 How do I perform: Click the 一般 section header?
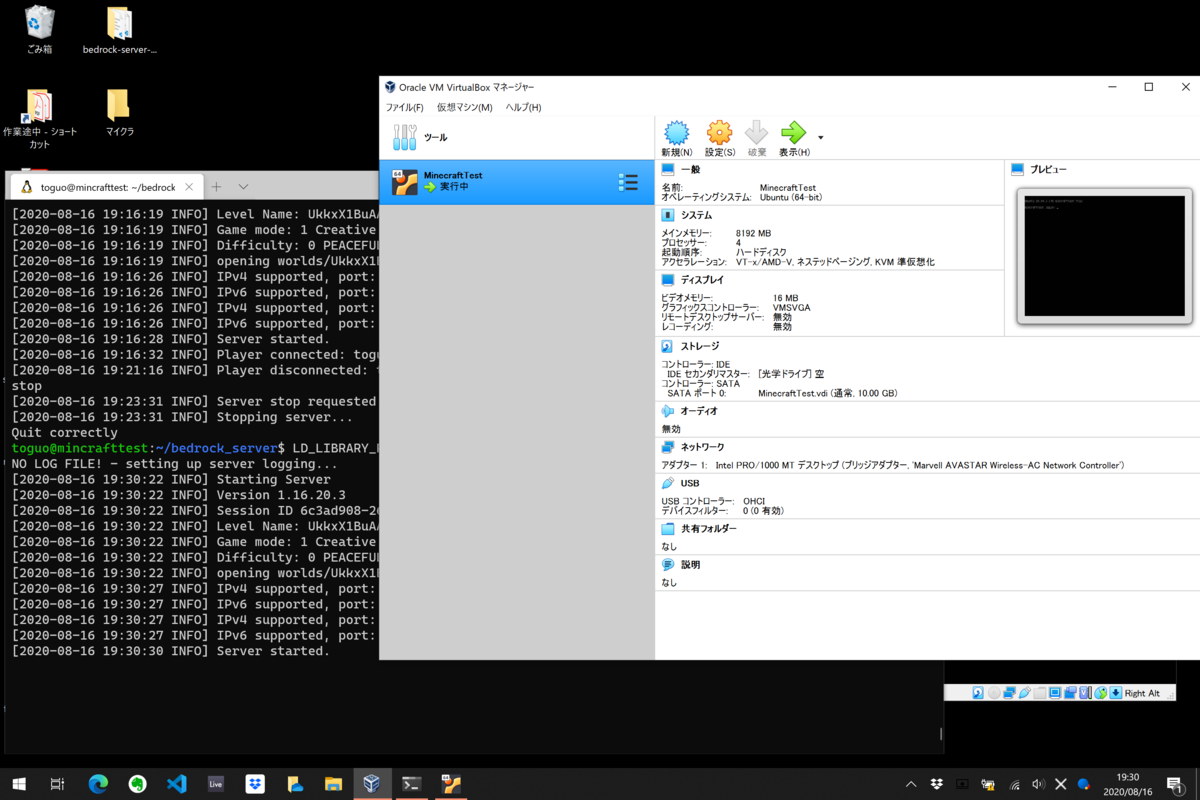point(690,170)
